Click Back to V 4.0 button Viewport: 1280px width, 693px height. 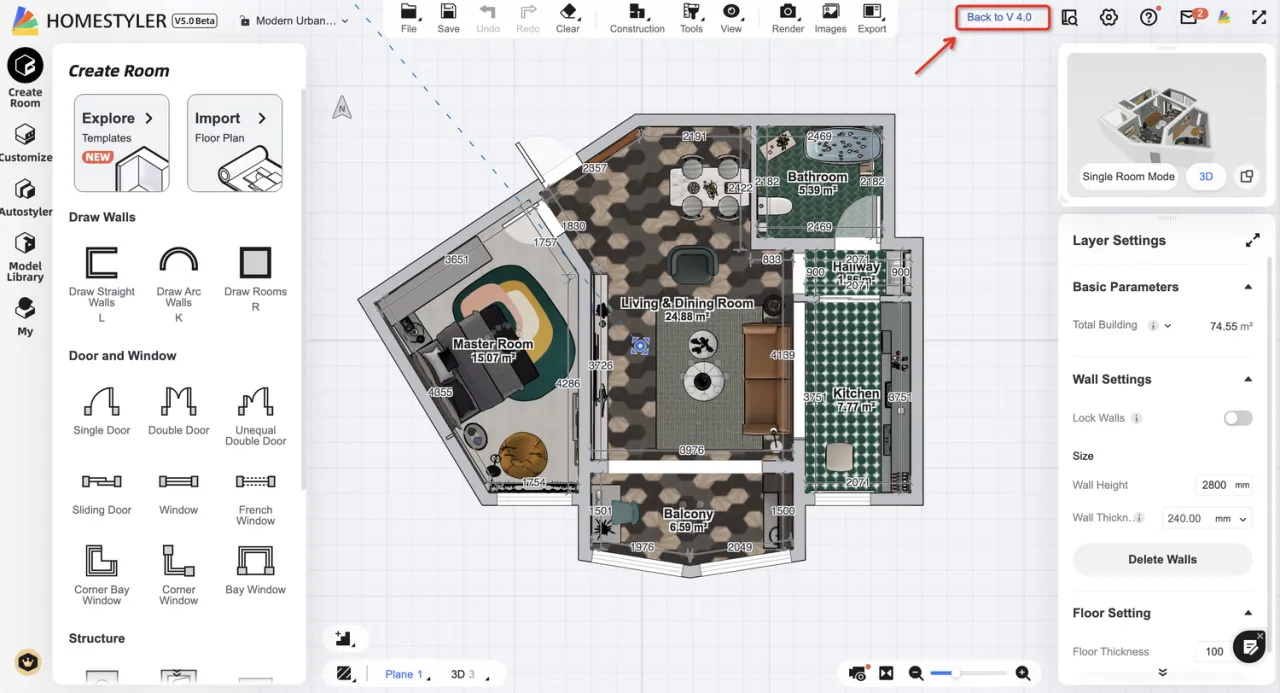tap(1002, 17)
